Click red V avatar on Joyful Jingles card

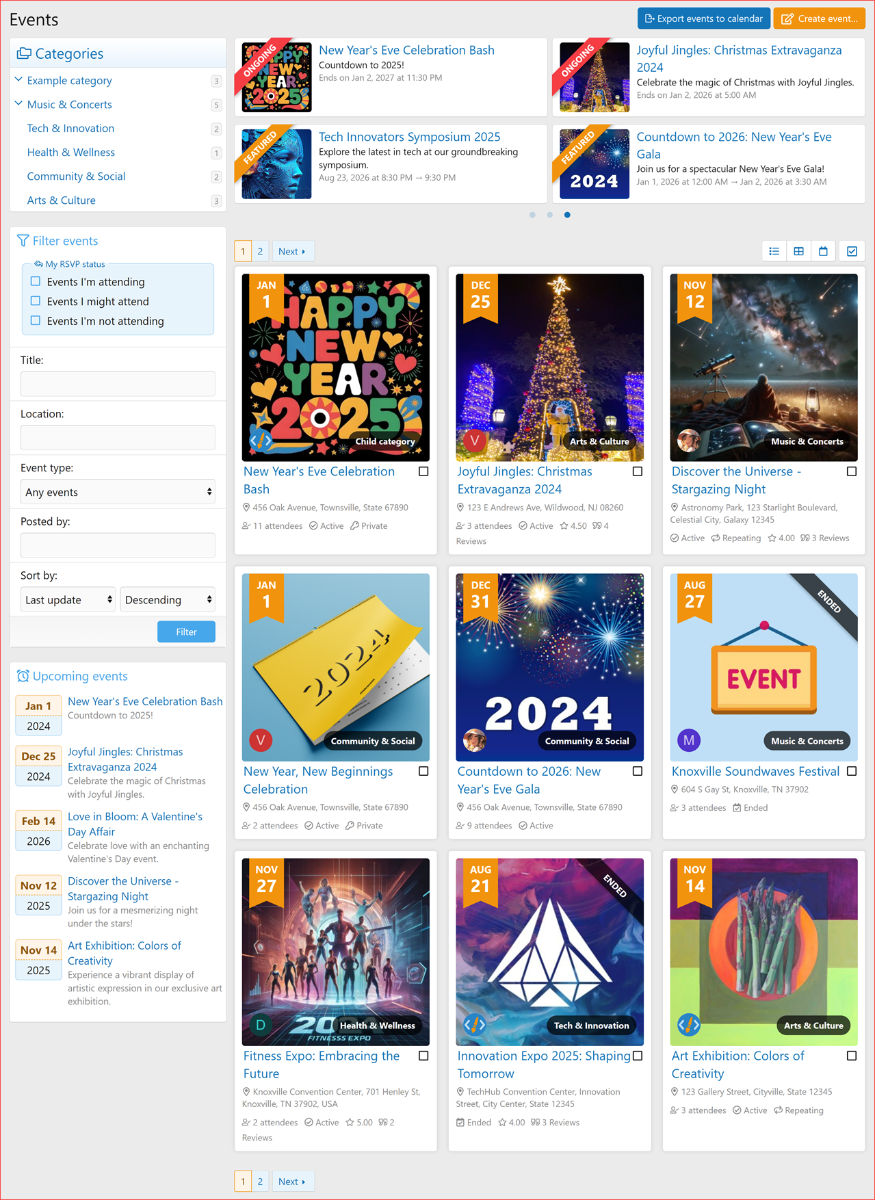tap(474, 441)
